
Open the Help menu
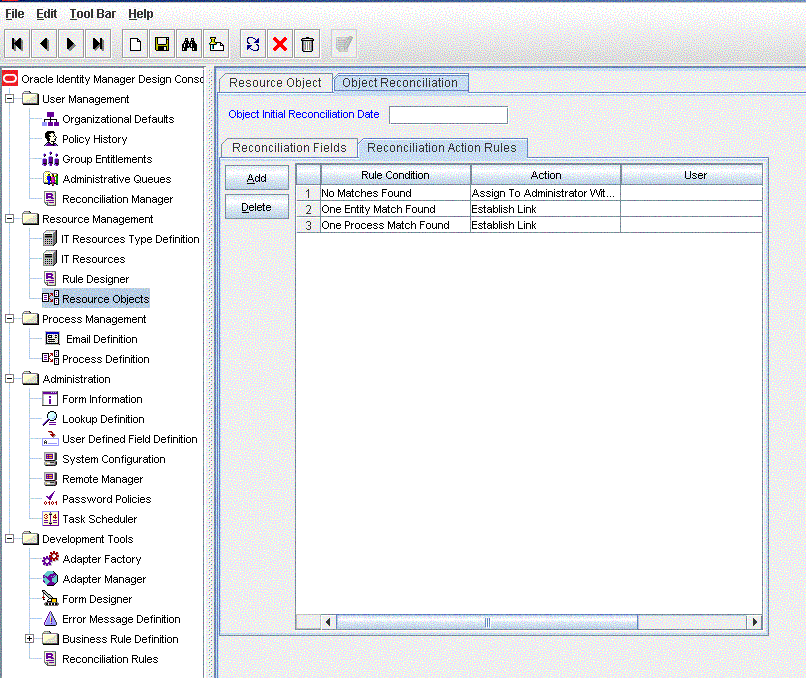140,14
